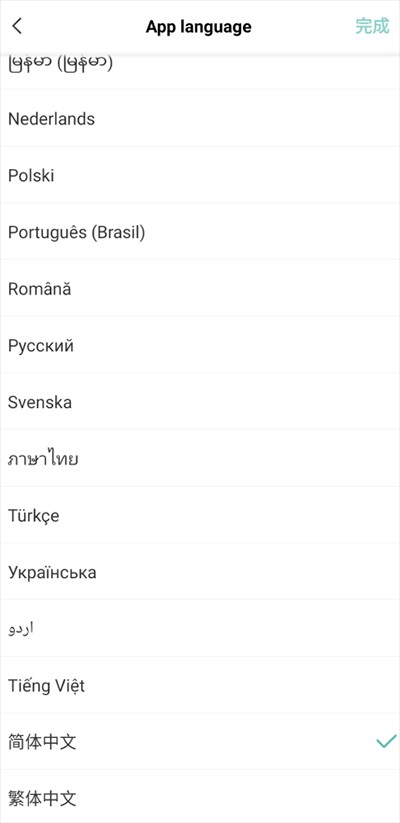400x823 pixels.
Task: Click the checkmark next to 简体中文
Action: (386, 741)
